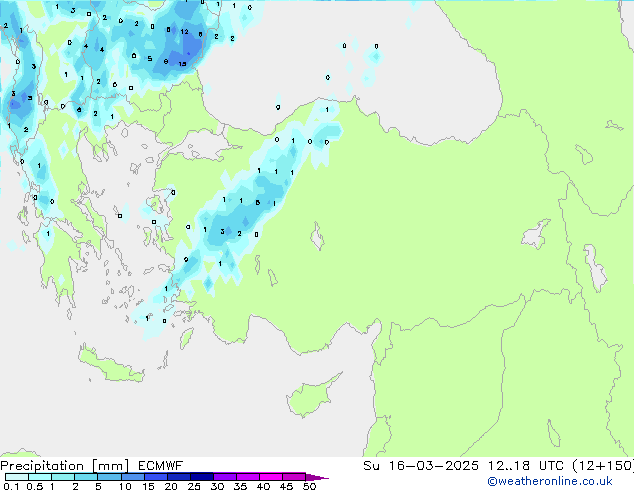Click the 0.1–0.5 mm legend swatch
The image size is (634, 490).
pyautogui.click(x=17, y=477)
